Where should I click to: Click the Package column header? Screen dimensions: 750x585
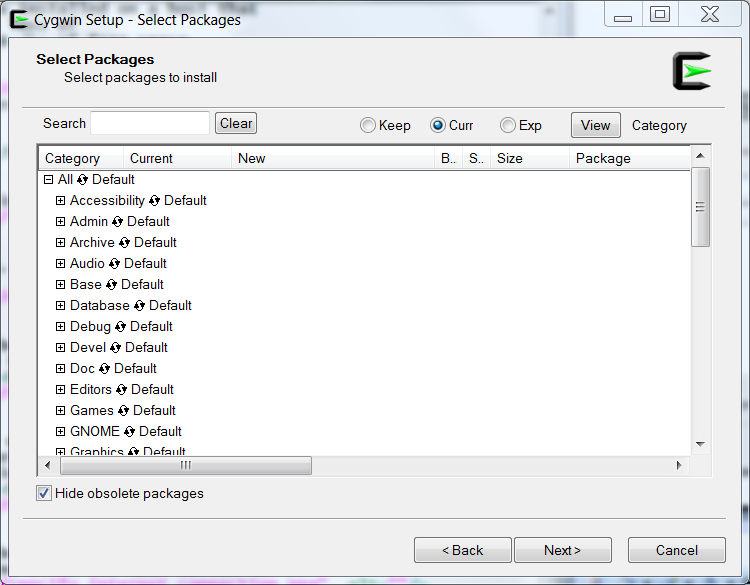click(x=629, y=158)
